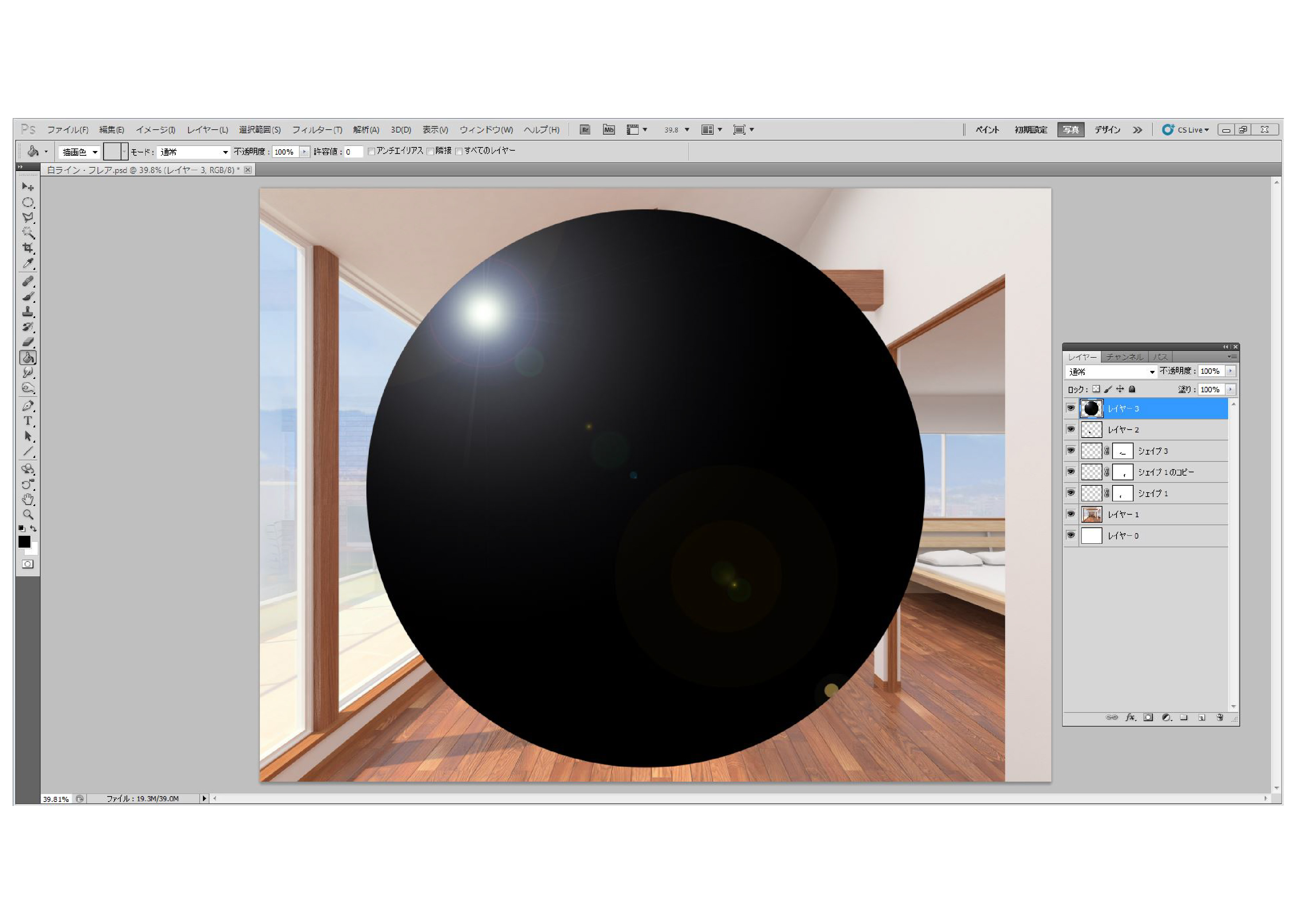
Task: Enable the アンチエイリアス checkbox
Action: click(371, 151)
